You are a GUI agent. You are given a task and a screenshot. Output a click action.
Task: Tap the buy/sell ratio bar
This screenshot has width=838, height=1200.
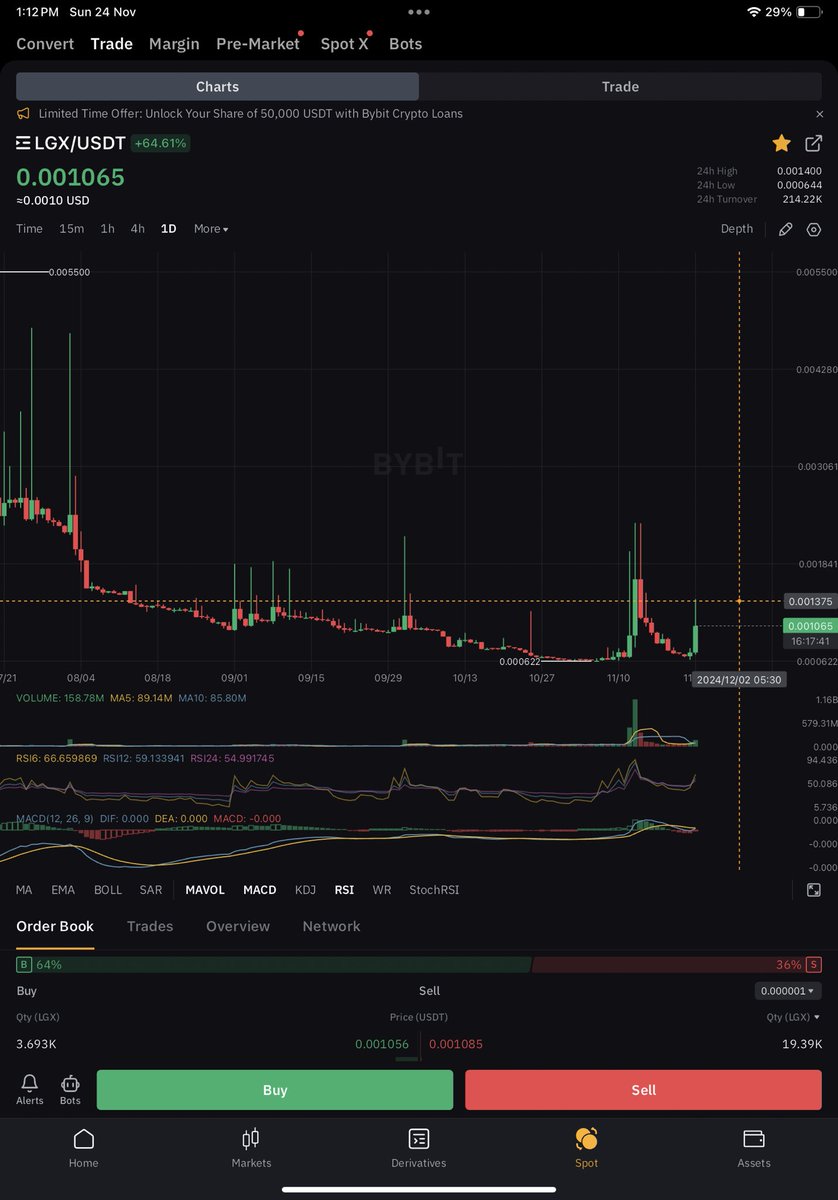(419, 965)
